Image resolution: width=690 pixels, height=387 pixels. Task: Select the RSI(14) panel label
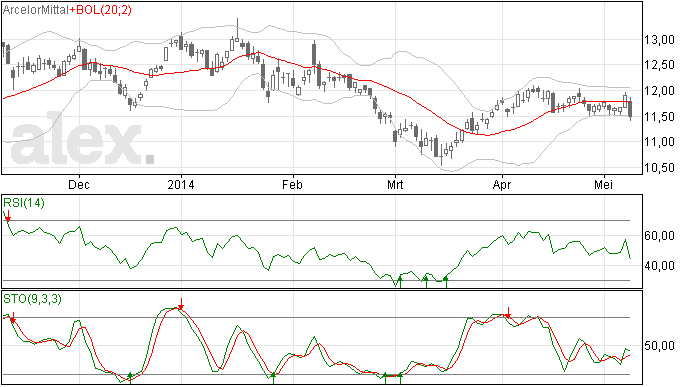24,203
